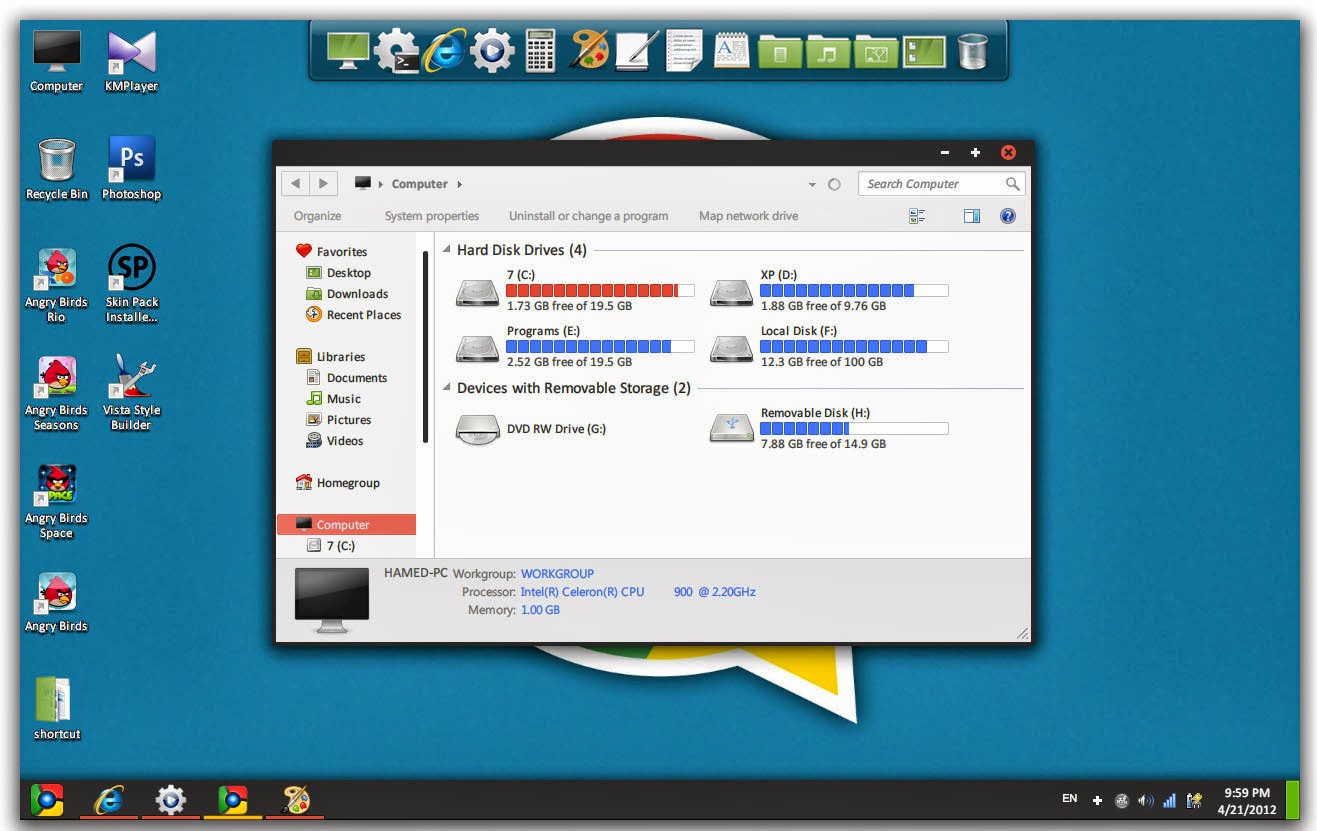Click the Search Computer field
Image resolution: width=1317 pixels, height=831 pixels.
pos(941,184)
